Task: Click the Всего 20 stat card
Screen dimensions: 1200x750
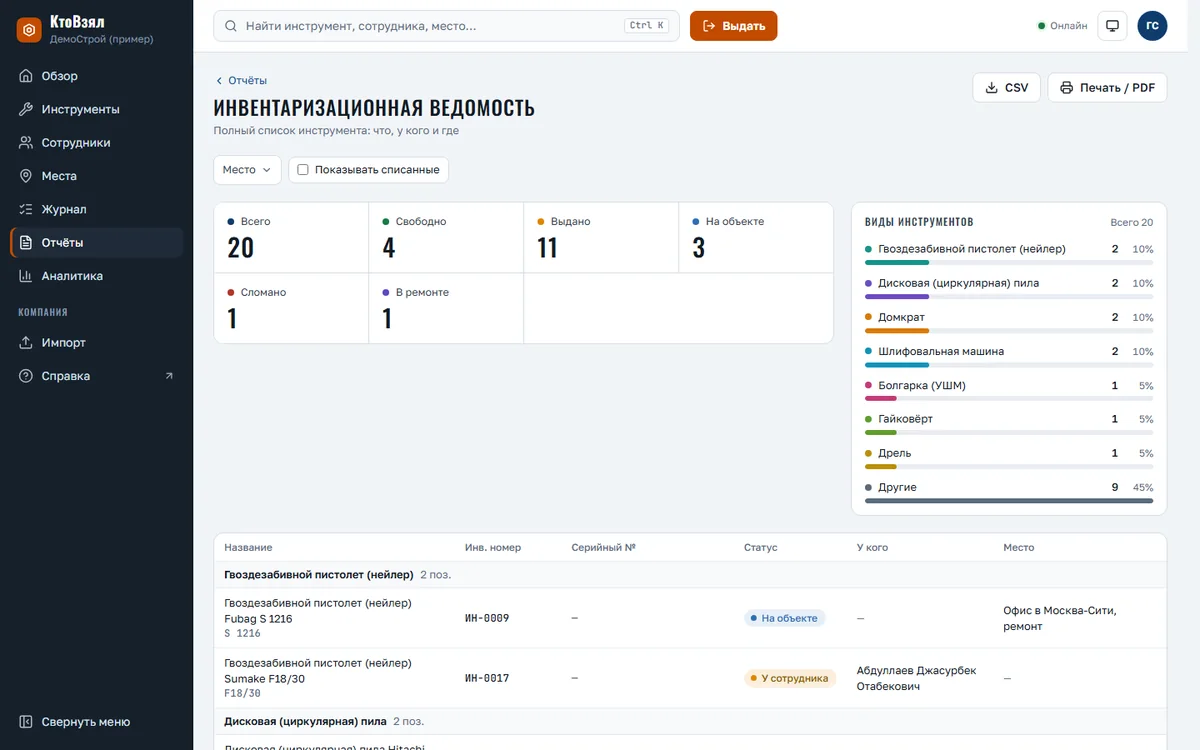Action: [291, 238]
